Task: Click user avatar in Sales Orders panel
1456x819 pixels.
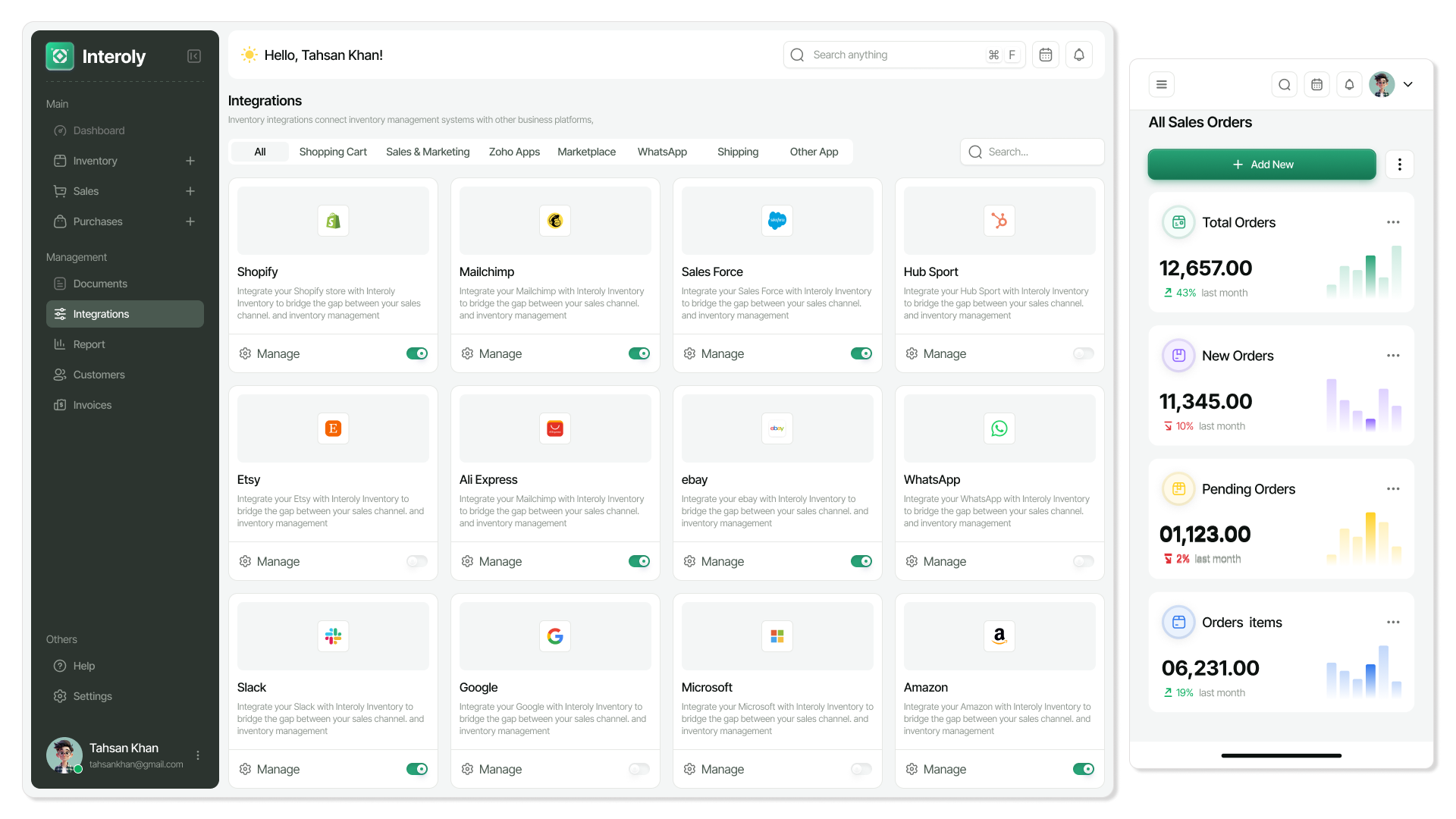Action: click(1382, 84)
